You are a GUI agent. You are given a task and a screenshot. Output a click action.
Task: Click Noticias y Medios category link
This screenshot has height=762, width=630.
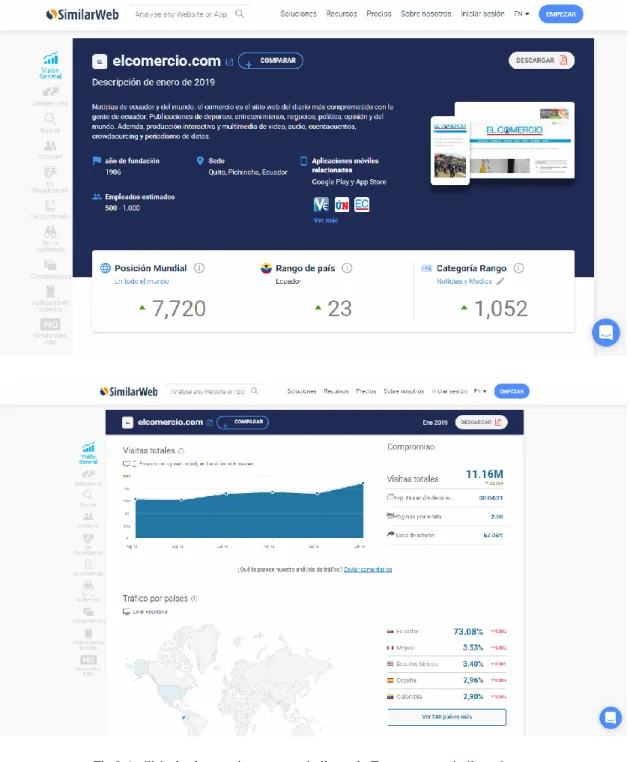(464, 281)
